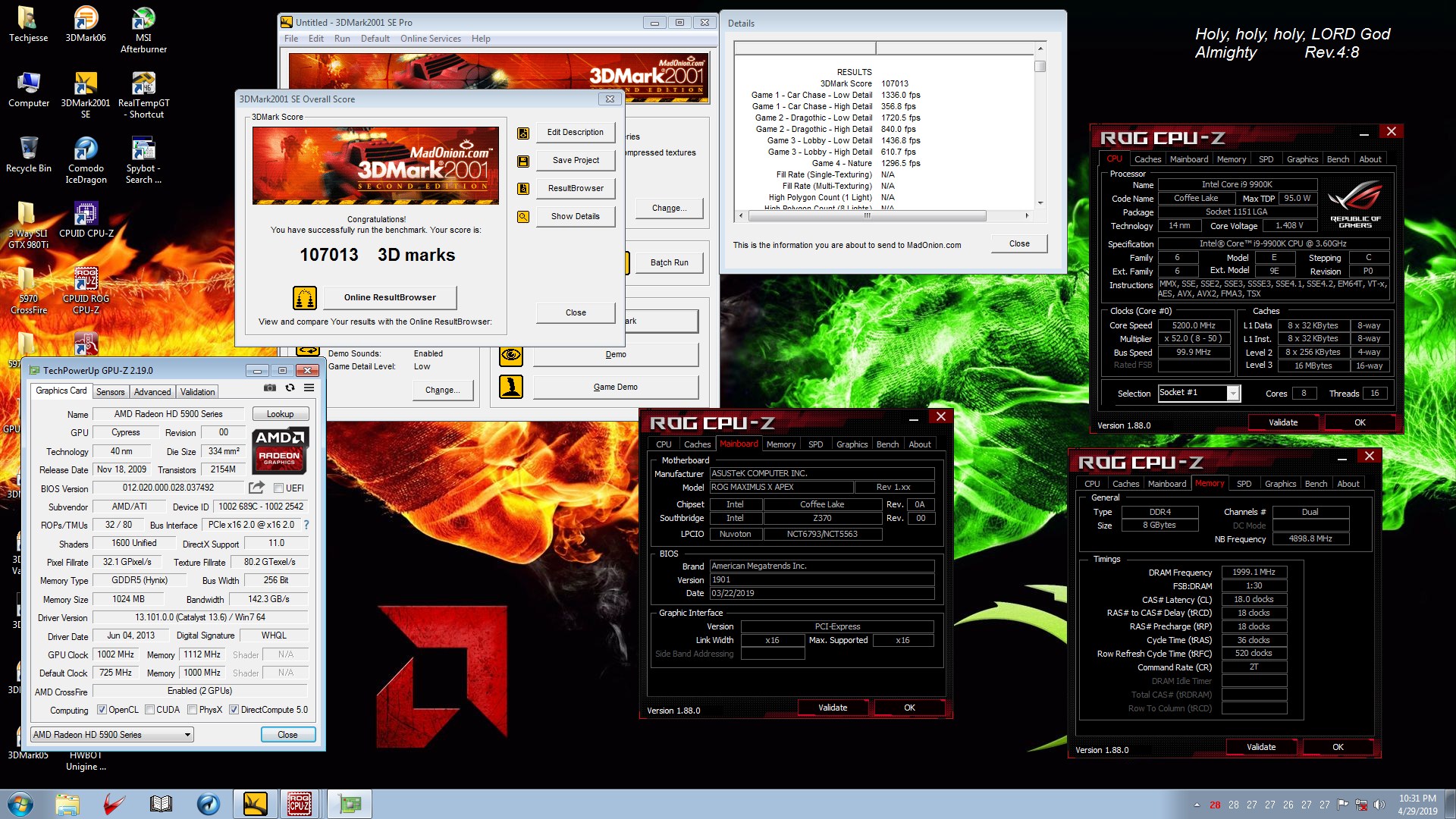1456x819 pixels.
Task: Click the GPU-Z screenshot camera icon
Action: [270, 388]
